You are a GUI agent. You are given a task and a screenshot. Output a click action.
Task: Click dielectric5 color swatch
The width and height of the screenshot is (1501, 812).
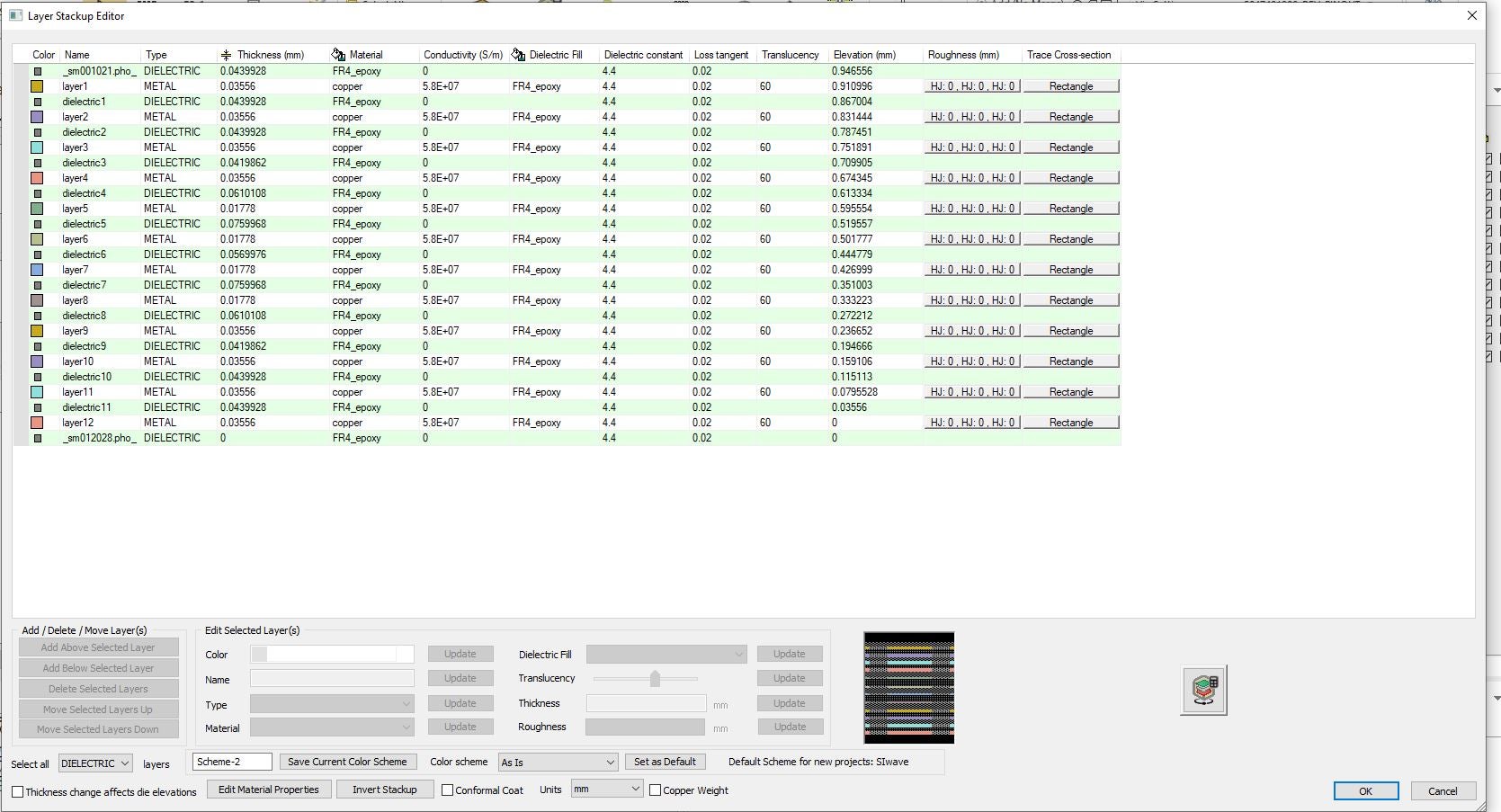pyautogui.click(x=38, y=224)
